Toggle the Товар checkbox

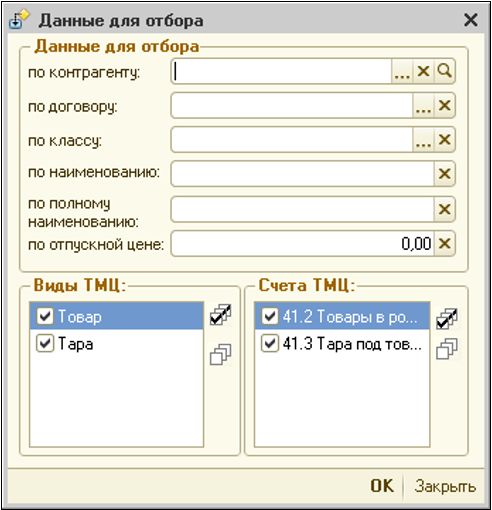click(x=45, y=316)
